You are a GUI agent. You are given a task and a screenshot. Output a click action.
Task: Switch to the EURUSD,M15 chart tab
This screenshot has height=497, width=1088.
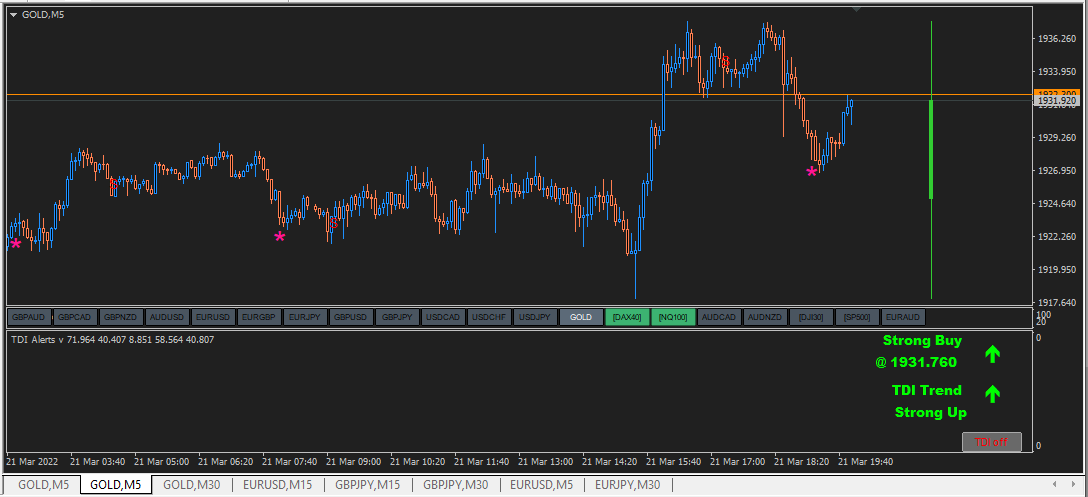[278, 485]
